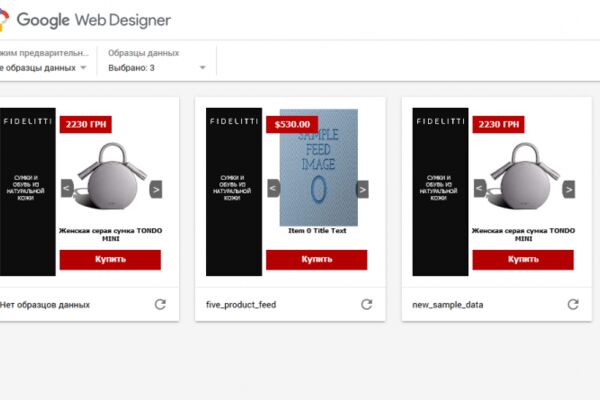Show next item in new_sample_data ad

pyautogui.click(x=569, y=189)
